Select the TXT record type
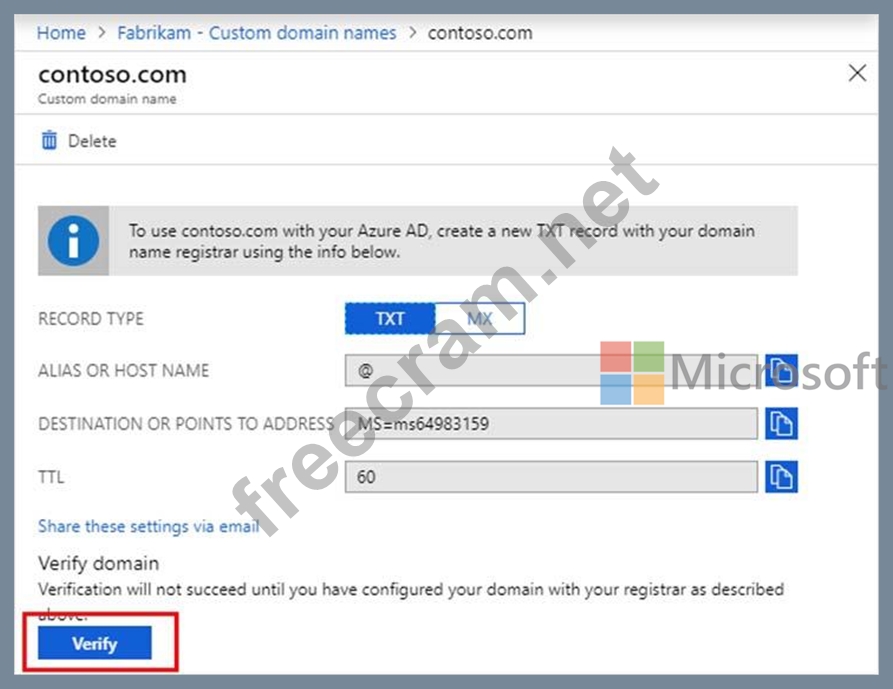The width and height of the screenshot is (893, 689). (390, 318)
